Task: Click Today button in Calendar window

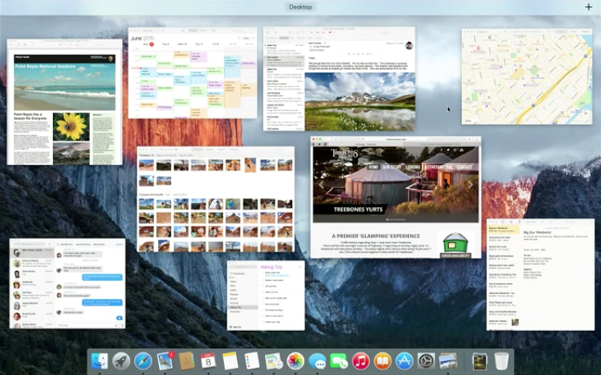Action: click(246, 38)
